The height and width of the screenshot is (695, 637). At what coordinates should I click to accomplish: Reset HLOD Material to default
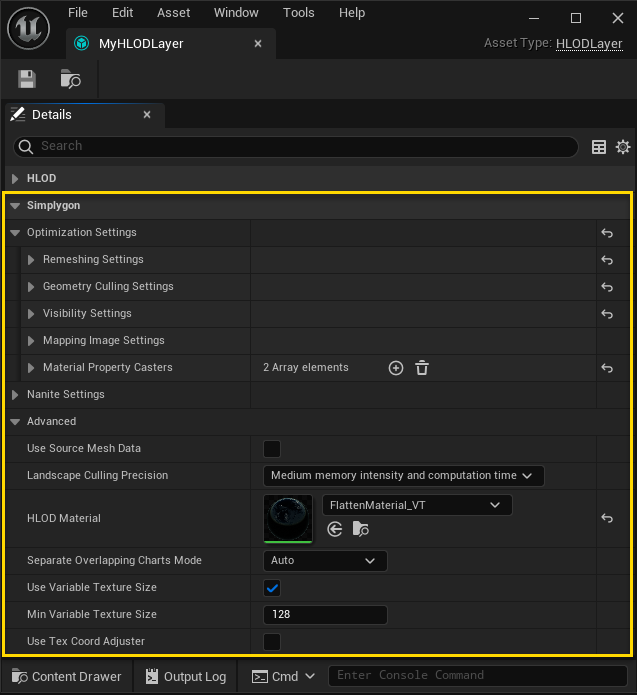(x=607, y=518)
